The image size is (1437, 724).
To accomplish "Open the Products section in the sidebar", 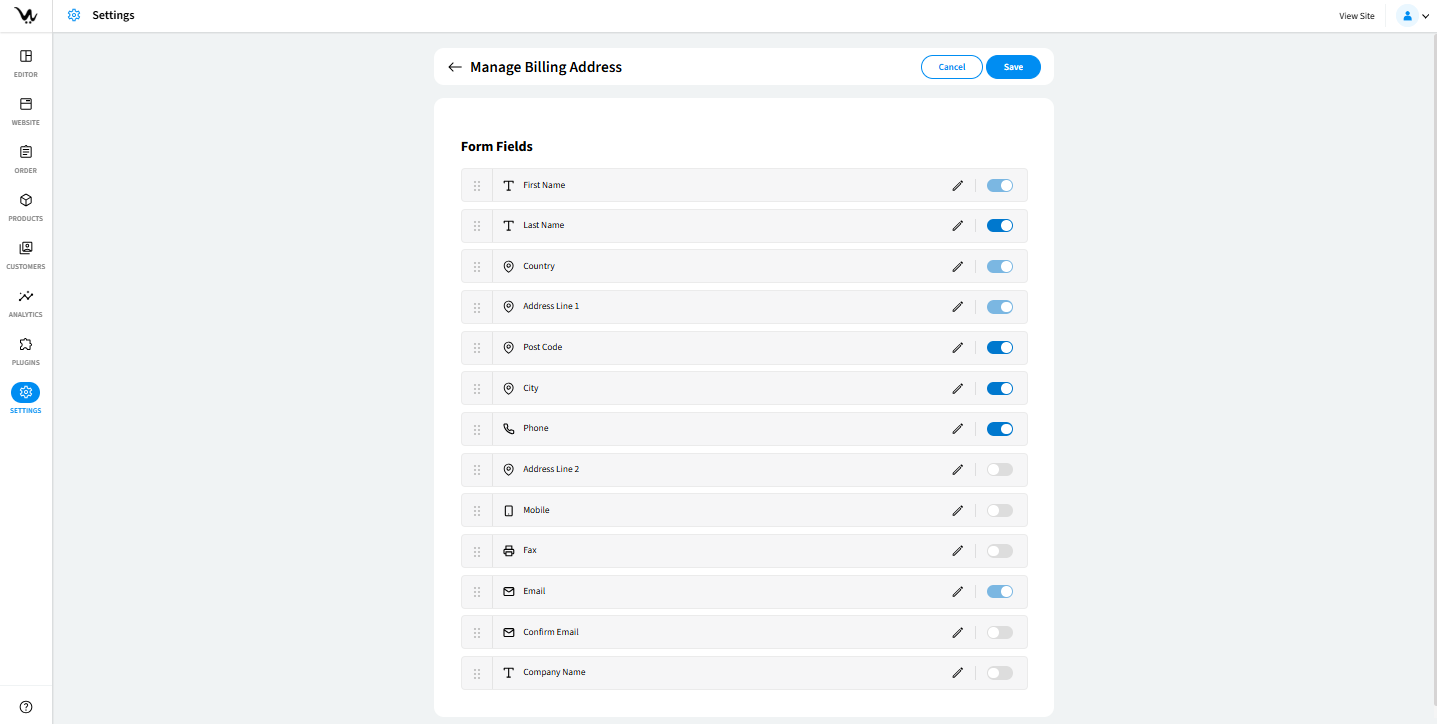I will (26, 207).
